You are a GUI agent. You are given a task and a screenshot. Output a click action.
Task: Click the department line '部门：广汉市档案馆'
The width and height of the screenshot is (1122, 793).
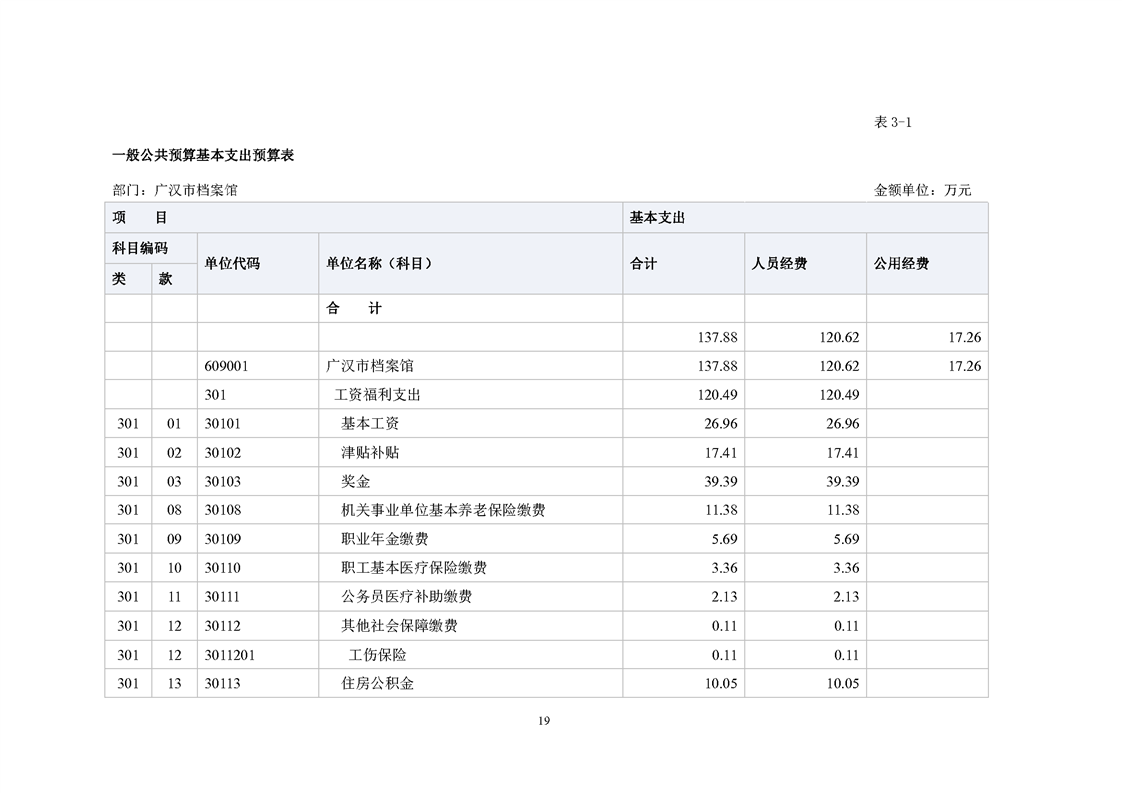175,190
